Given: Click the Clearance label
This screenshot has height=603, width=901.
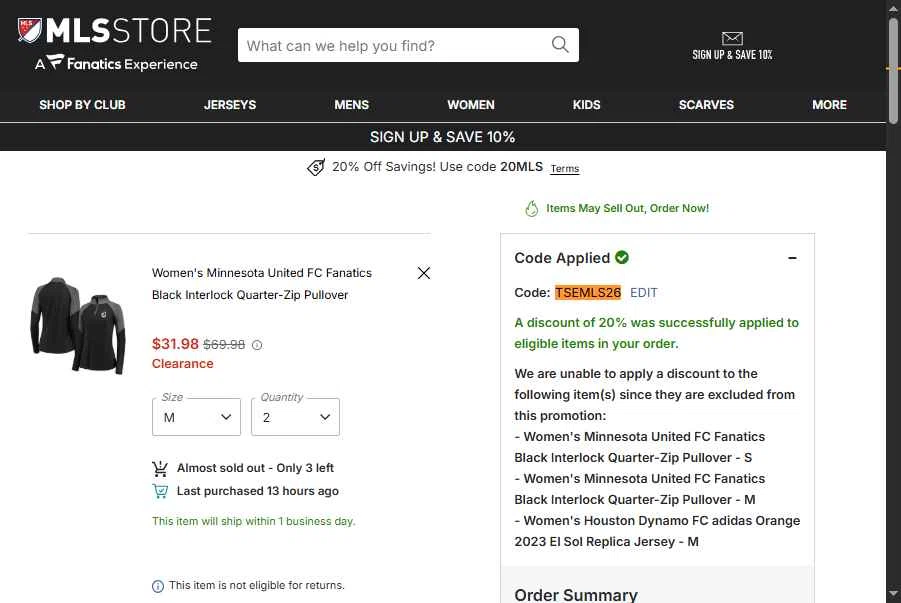Looking at the screenshot, I should coord(183,364).
